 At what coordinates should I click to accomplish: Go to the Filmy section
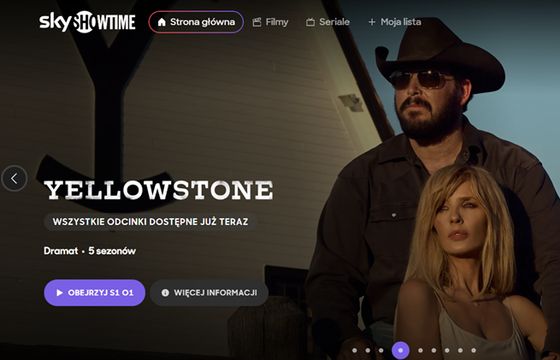[x=270, y=22]
